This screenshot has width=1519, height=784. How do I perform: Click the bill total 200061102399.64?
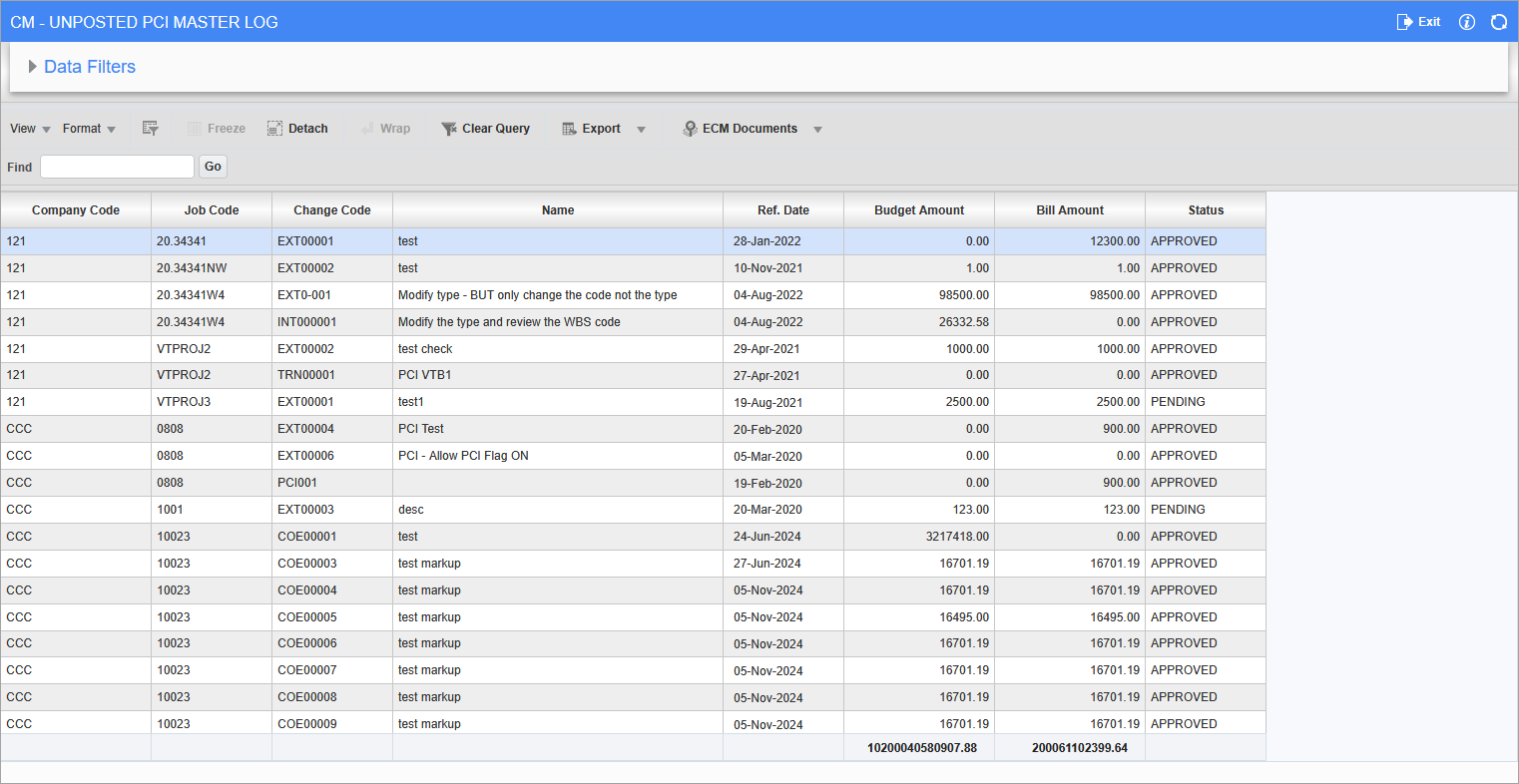point(1080,748)
